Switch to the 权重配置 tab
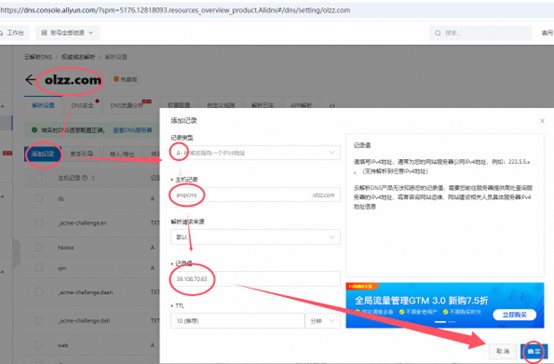Image resolution: width=554 pixels, height=364 pixels. (x=179, y=105)
